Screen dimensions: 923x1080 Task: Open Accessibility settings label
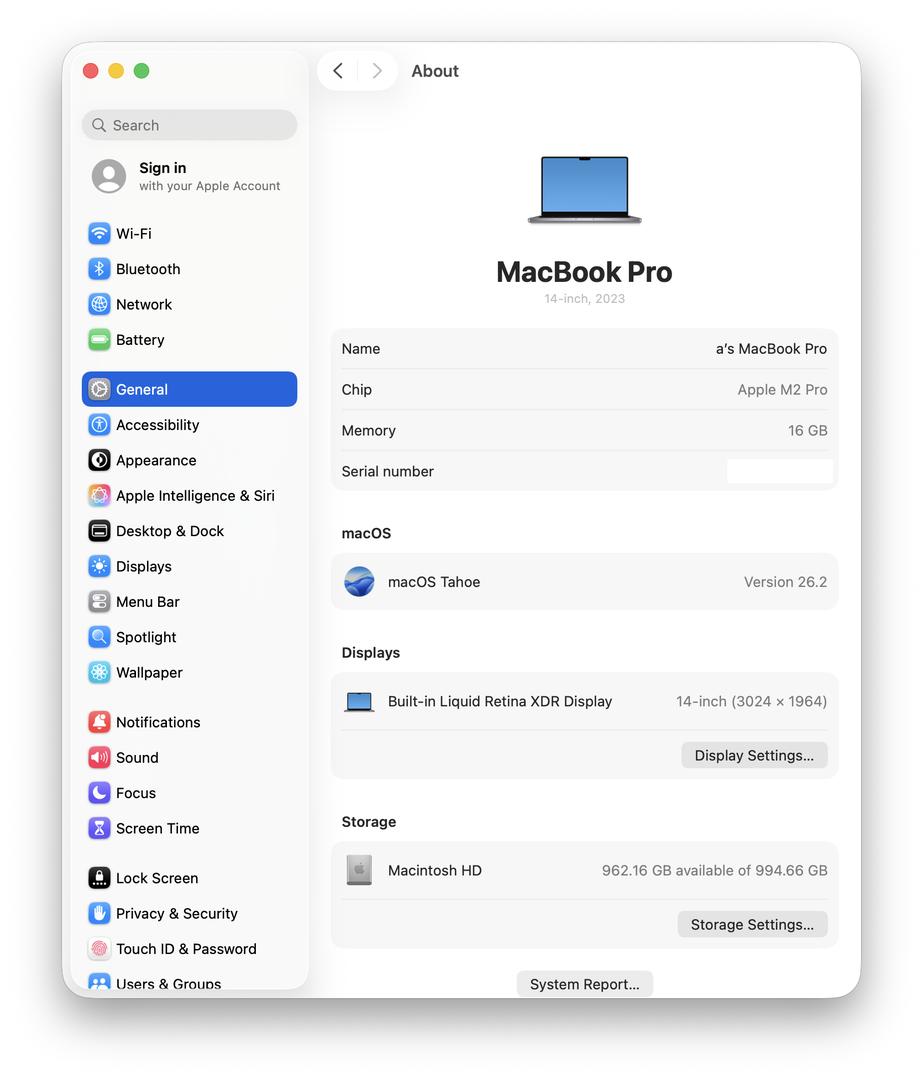pos(158,425)
